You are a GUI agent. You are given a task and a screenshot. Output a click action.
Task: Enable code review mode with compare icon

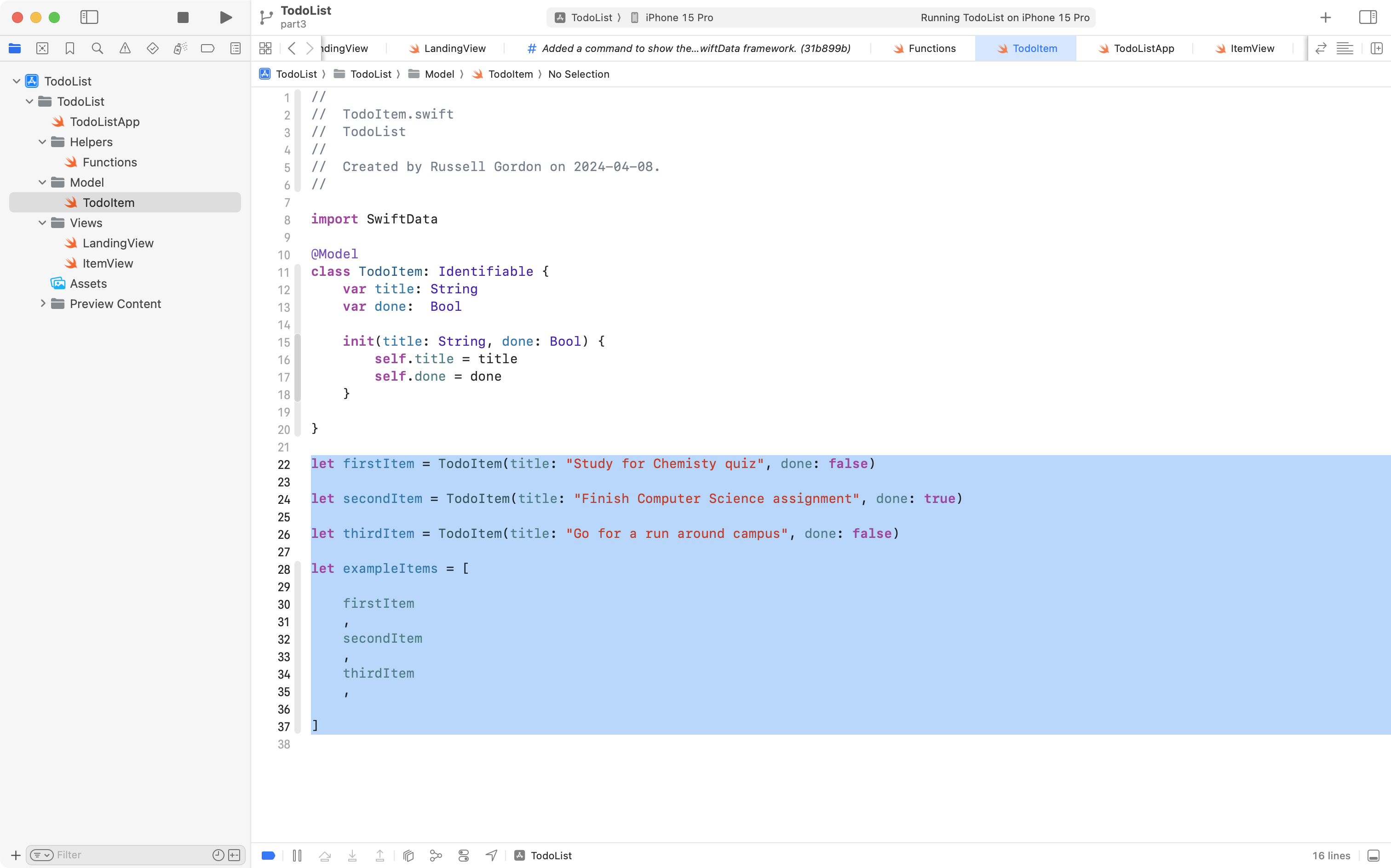pyautogui.click(x=1321, y=48)
